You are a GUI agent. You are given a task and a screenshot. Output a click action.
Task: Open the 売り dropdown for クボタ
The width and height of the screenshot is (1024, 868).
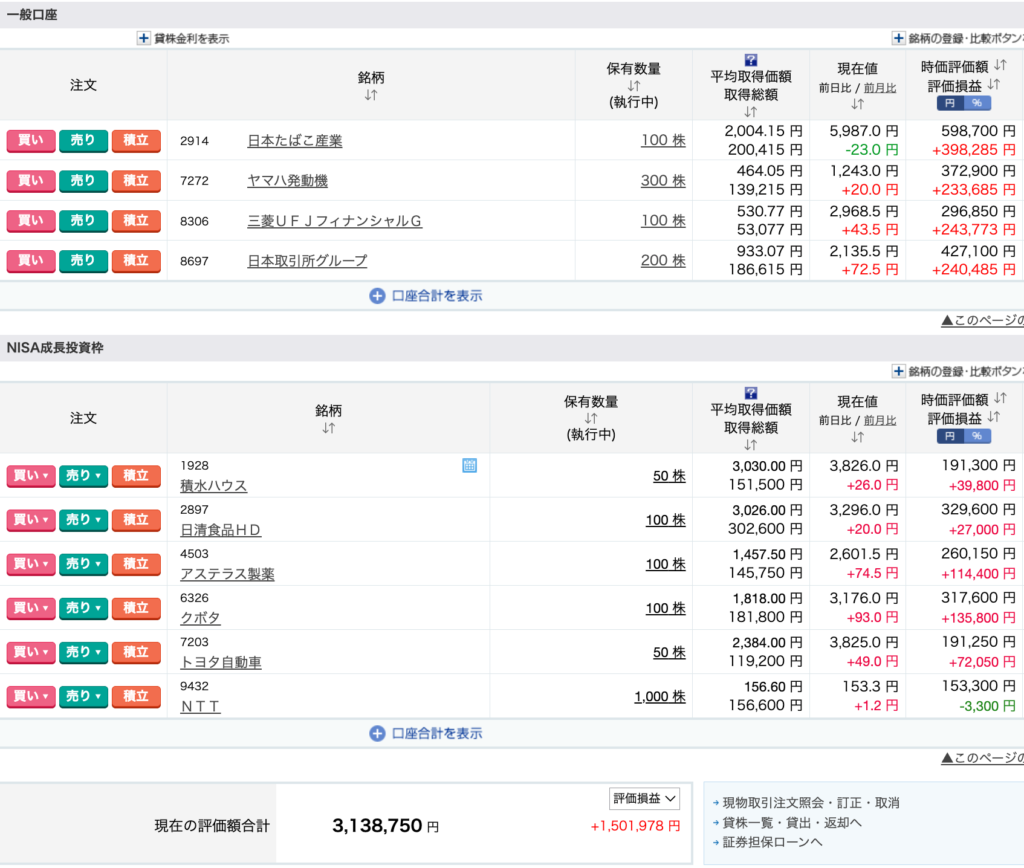tap(83, 608)
